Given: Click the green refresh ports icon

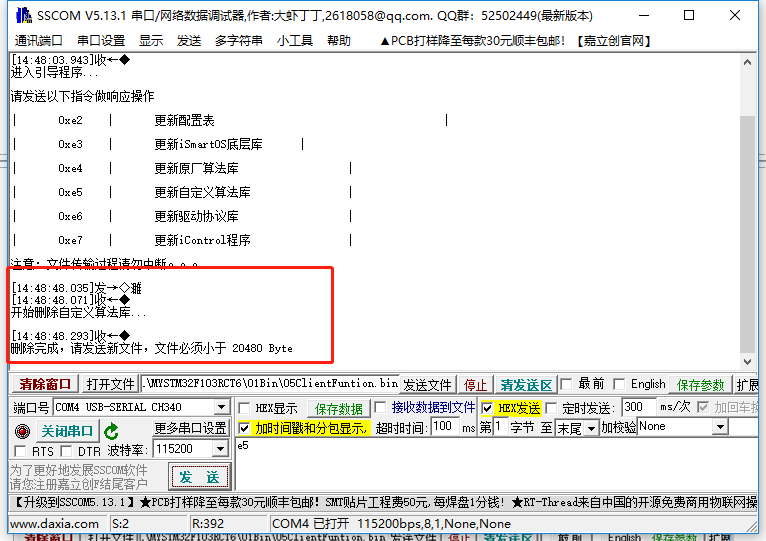Looking at the screenshot, I should click(x=111, y=431).
